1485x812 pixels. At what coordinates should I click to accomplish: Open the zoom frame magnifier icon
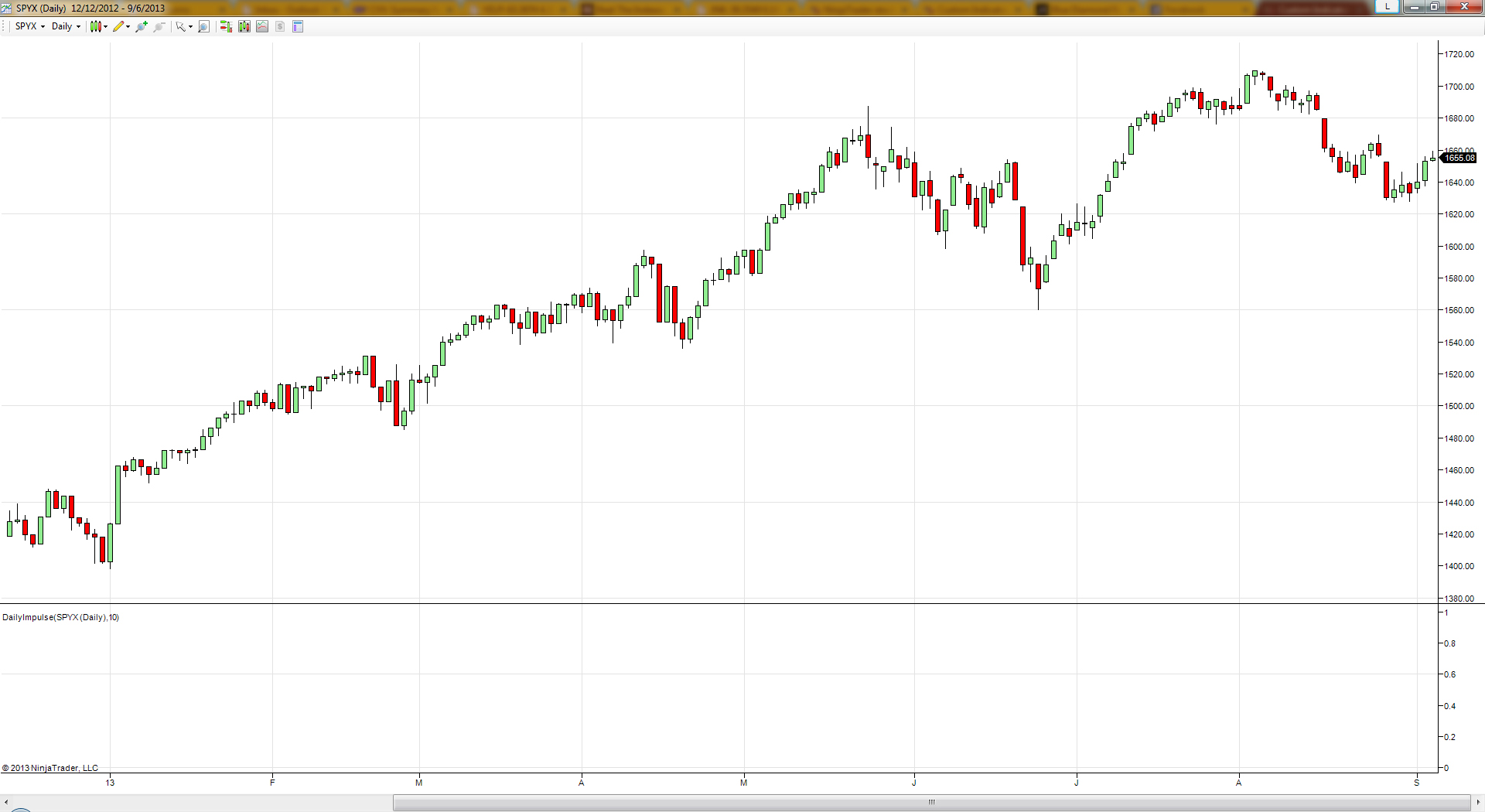click(203, 26)
